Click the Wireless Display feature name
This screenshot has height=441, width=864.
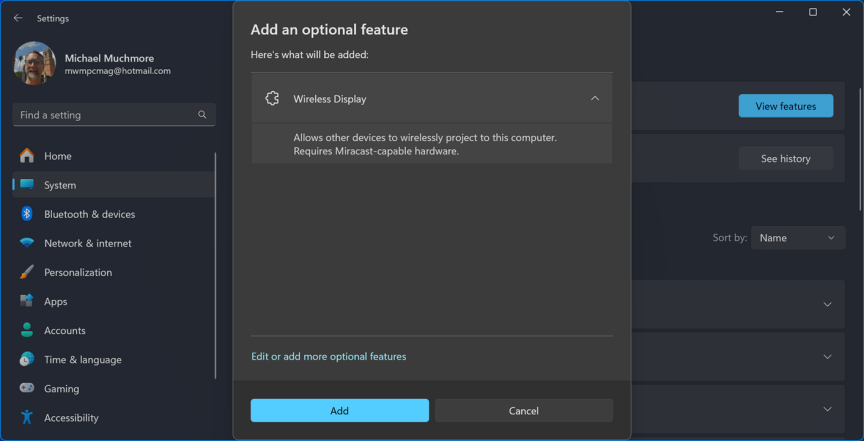(x=330, y=99)
